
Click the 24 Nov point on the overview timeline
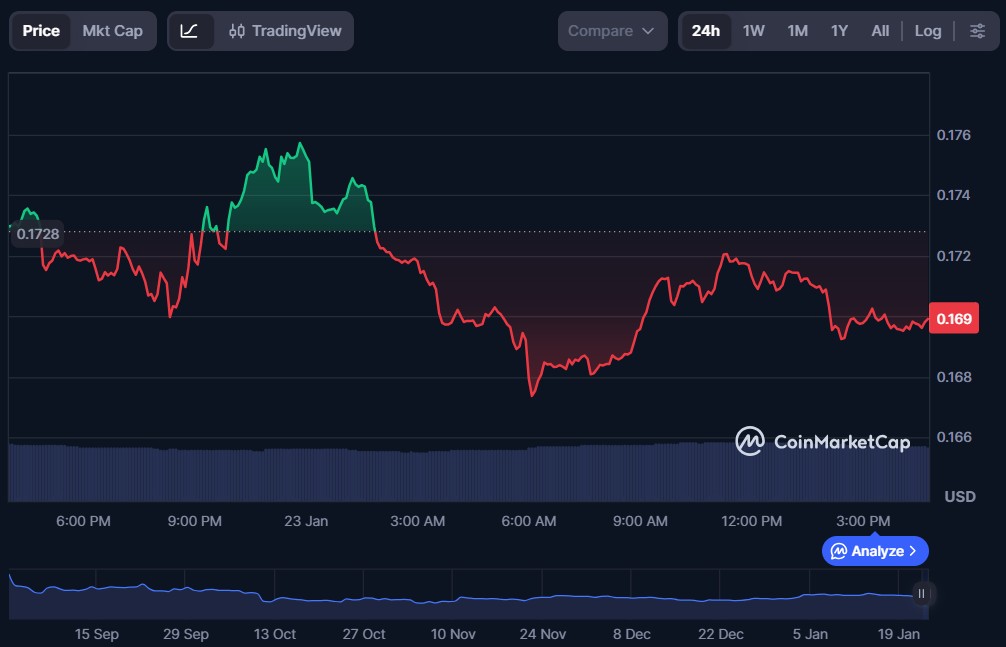click(x=541, y=598)
